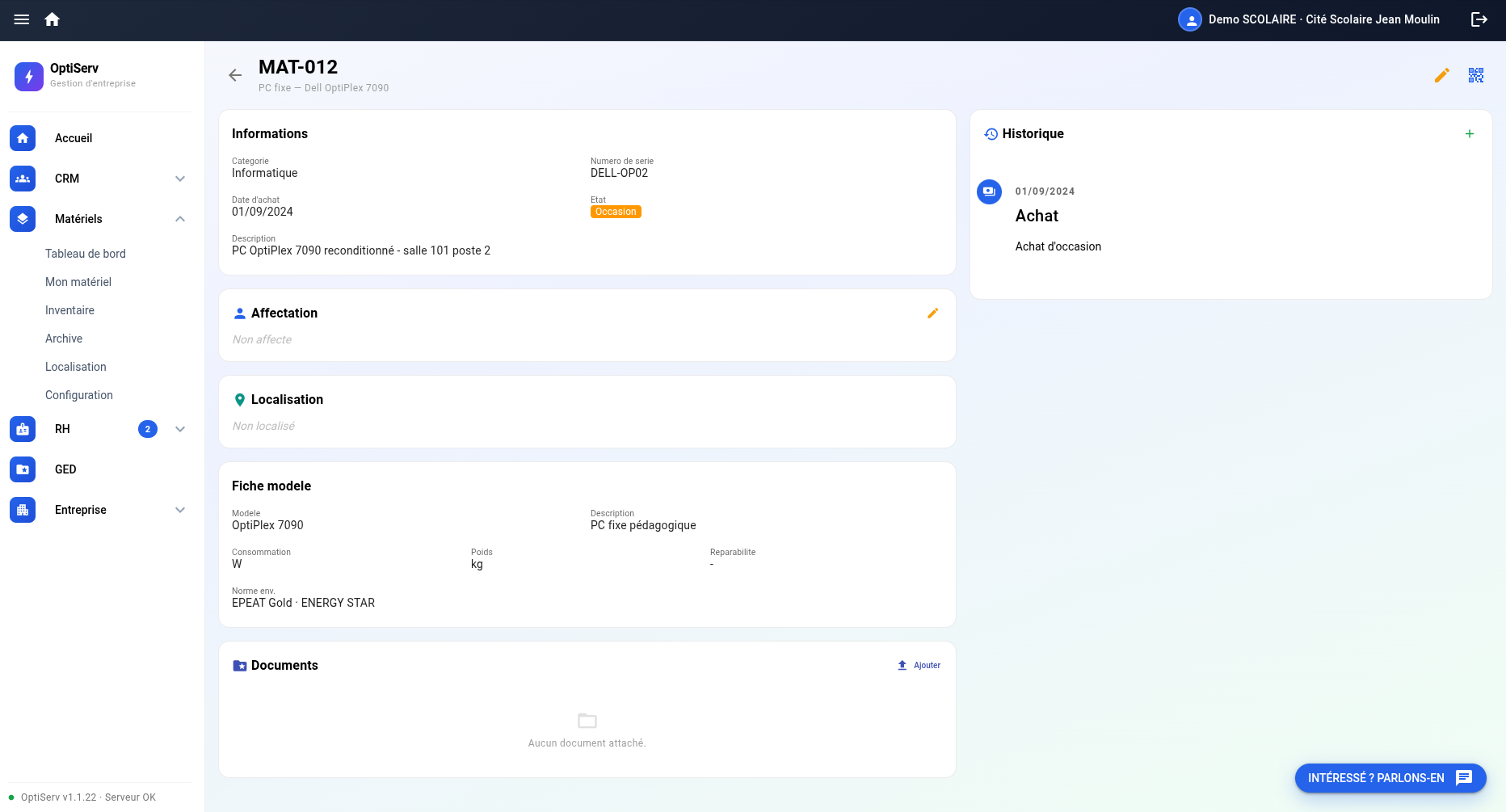
Task: Go back with the arrow beside MAT-012
Action: (235, 75)
